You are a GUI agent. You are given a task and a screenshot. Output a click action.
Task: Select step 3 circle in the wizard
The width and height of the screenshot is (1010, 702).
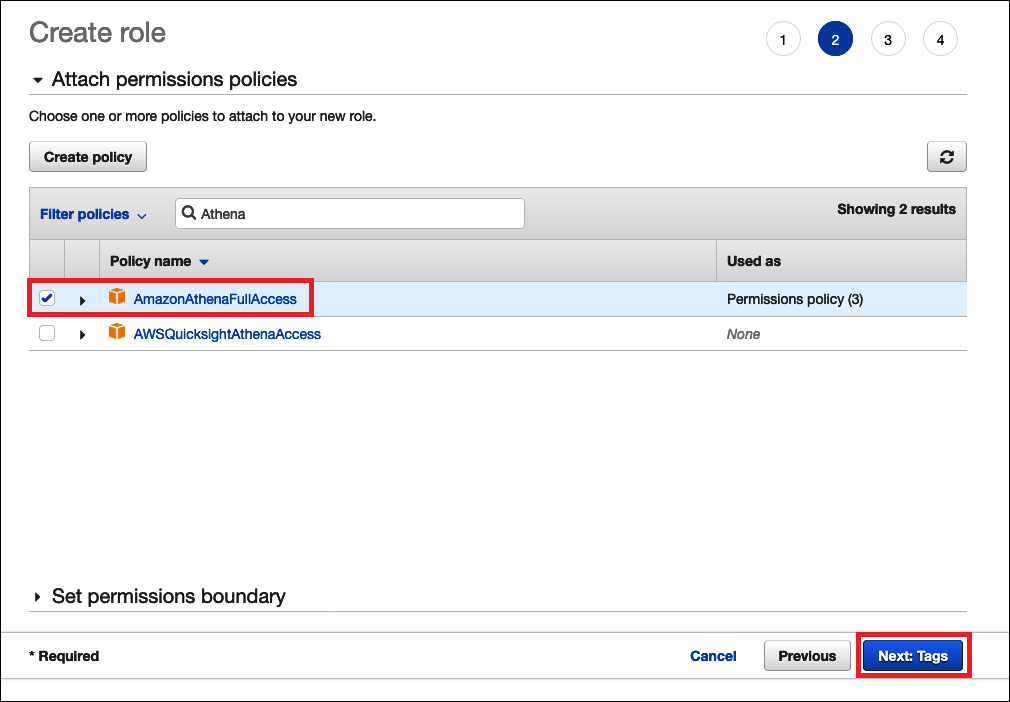(x=888, y=38)
